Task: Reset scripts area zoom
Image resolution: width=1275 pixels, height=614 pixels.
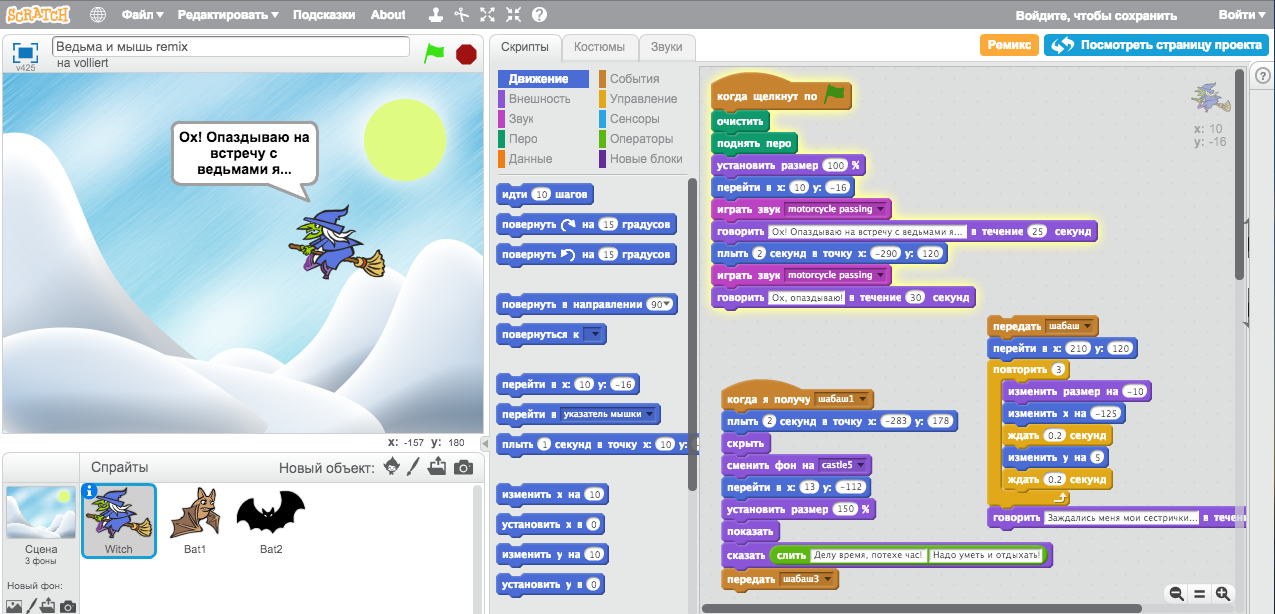Action: (x=1200, y=594)
